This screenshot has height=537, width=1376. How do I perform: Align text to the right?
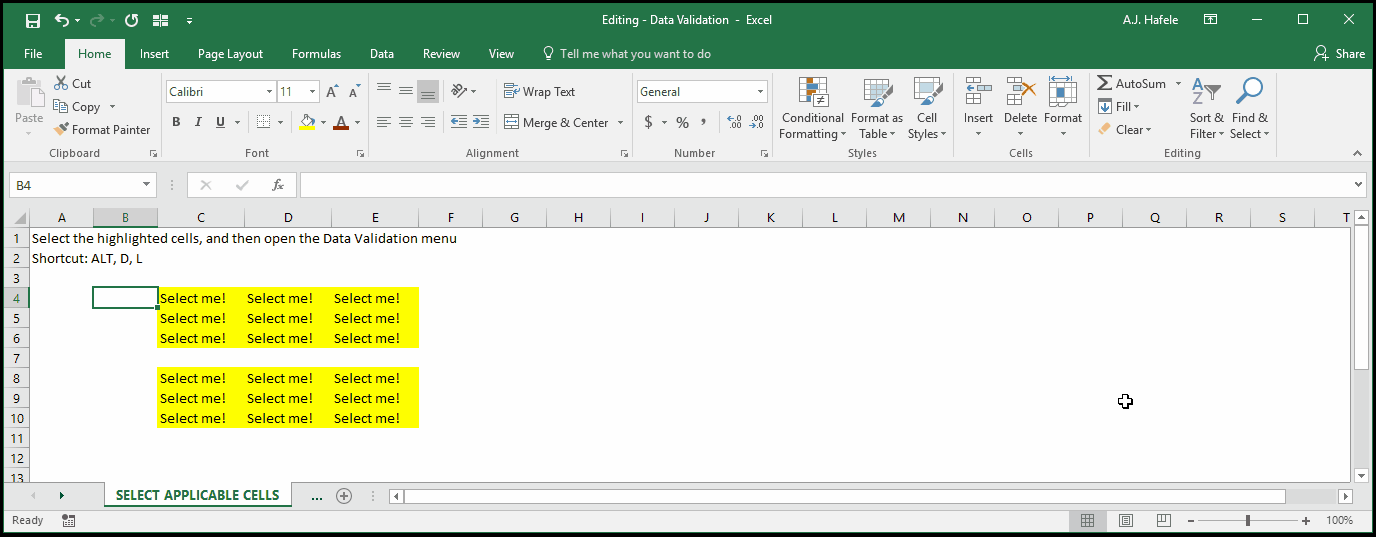coord(428,122)
